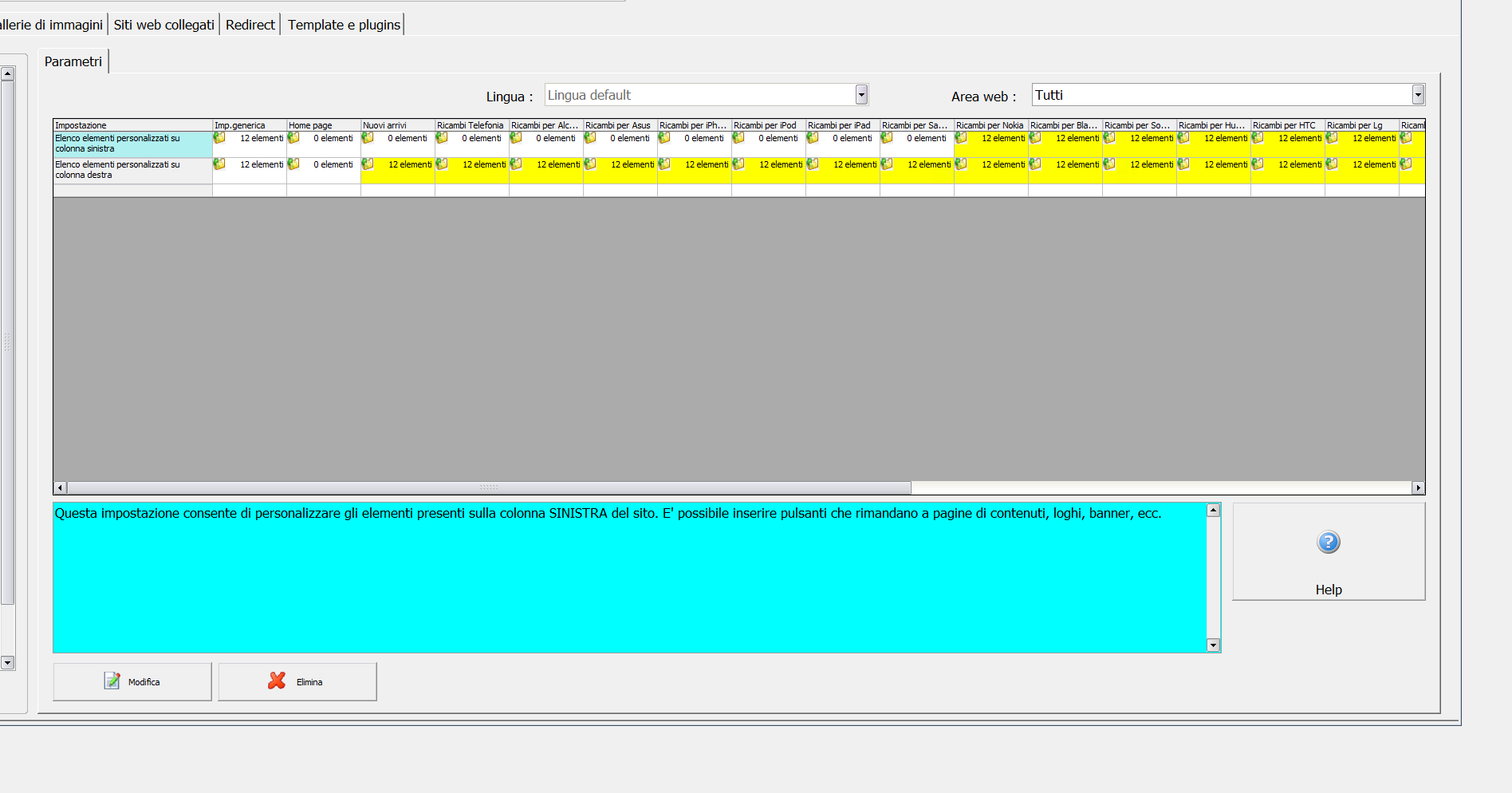Click '12 elementi' under Ricambi per Hu... in the sinistra row

[1226, 138]
